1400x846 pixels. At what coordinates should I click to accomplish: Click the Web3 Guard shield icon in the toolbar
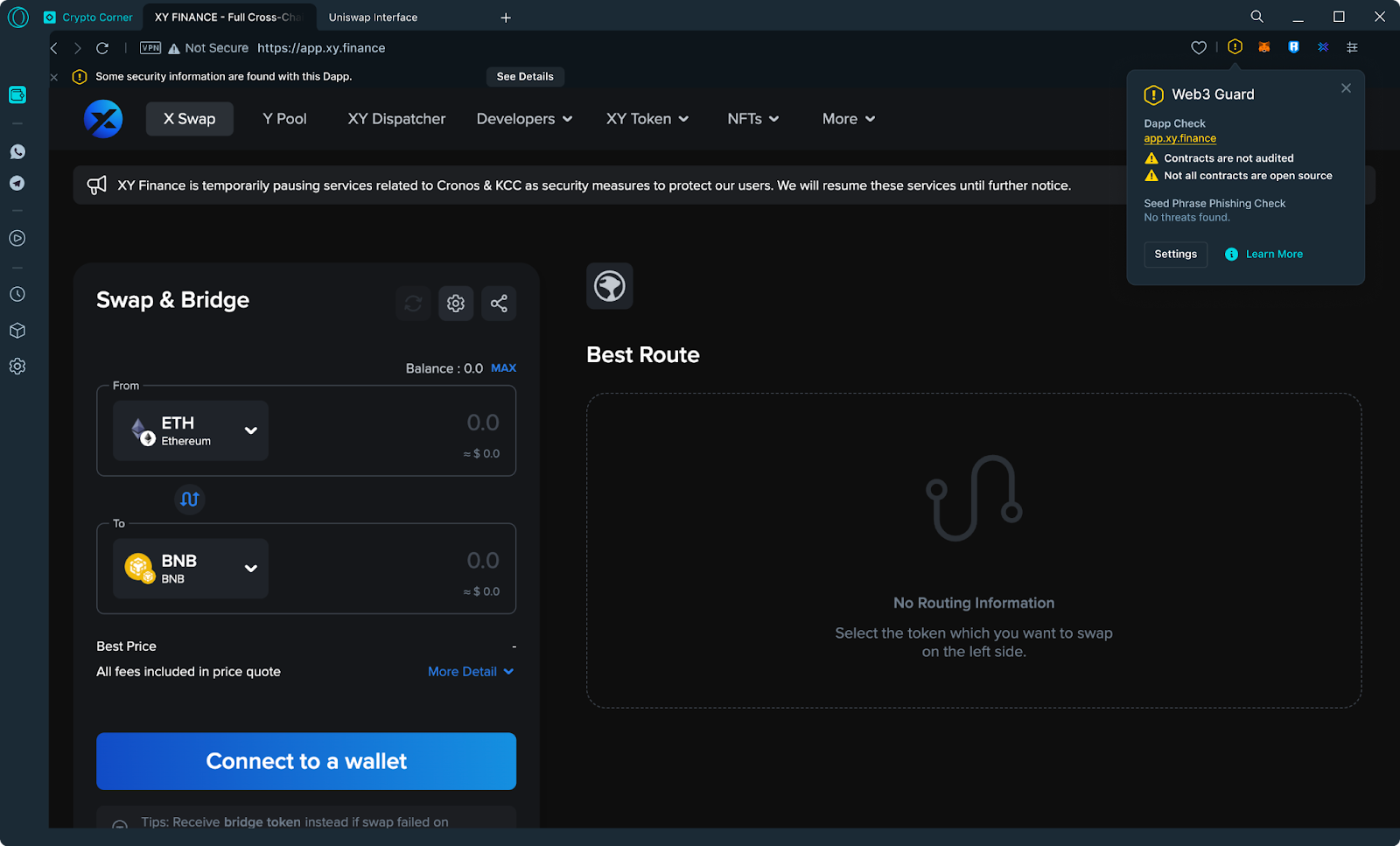1235,47
